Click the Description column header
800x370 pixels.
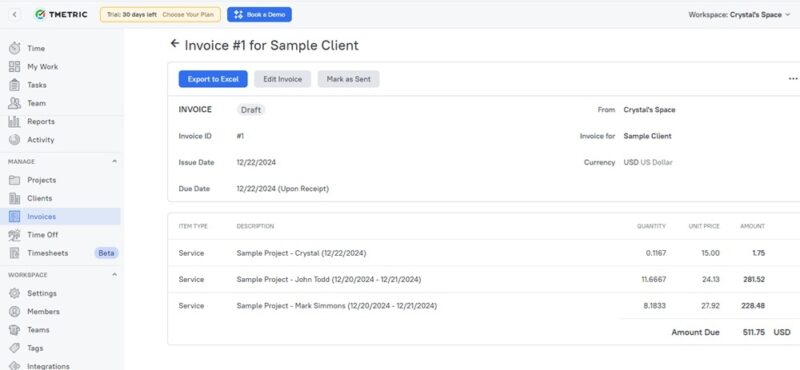255,226
